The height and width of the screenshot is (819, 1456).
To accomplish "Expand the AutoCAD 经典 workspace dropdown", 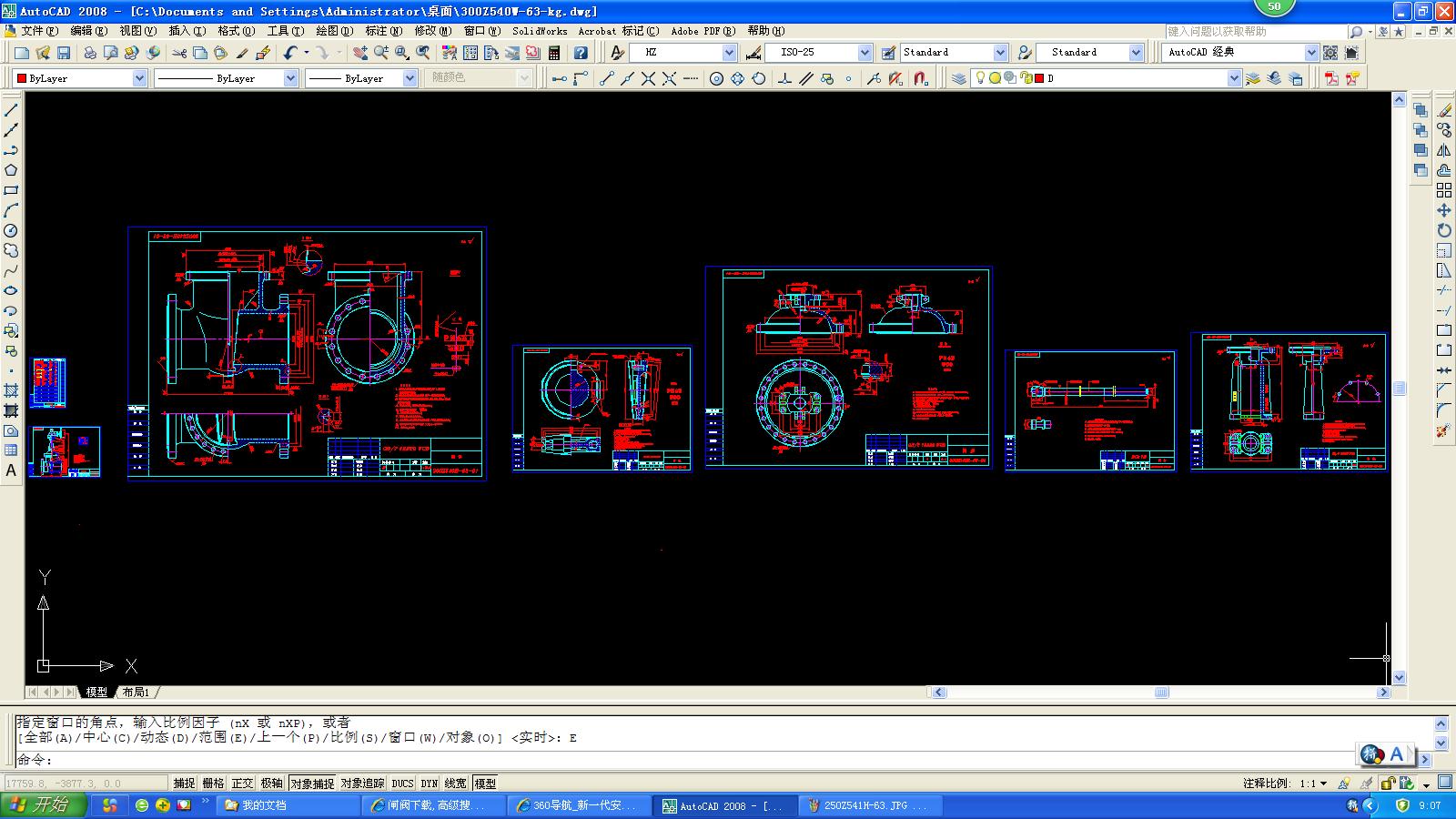I will click(x=1310, y=52).
